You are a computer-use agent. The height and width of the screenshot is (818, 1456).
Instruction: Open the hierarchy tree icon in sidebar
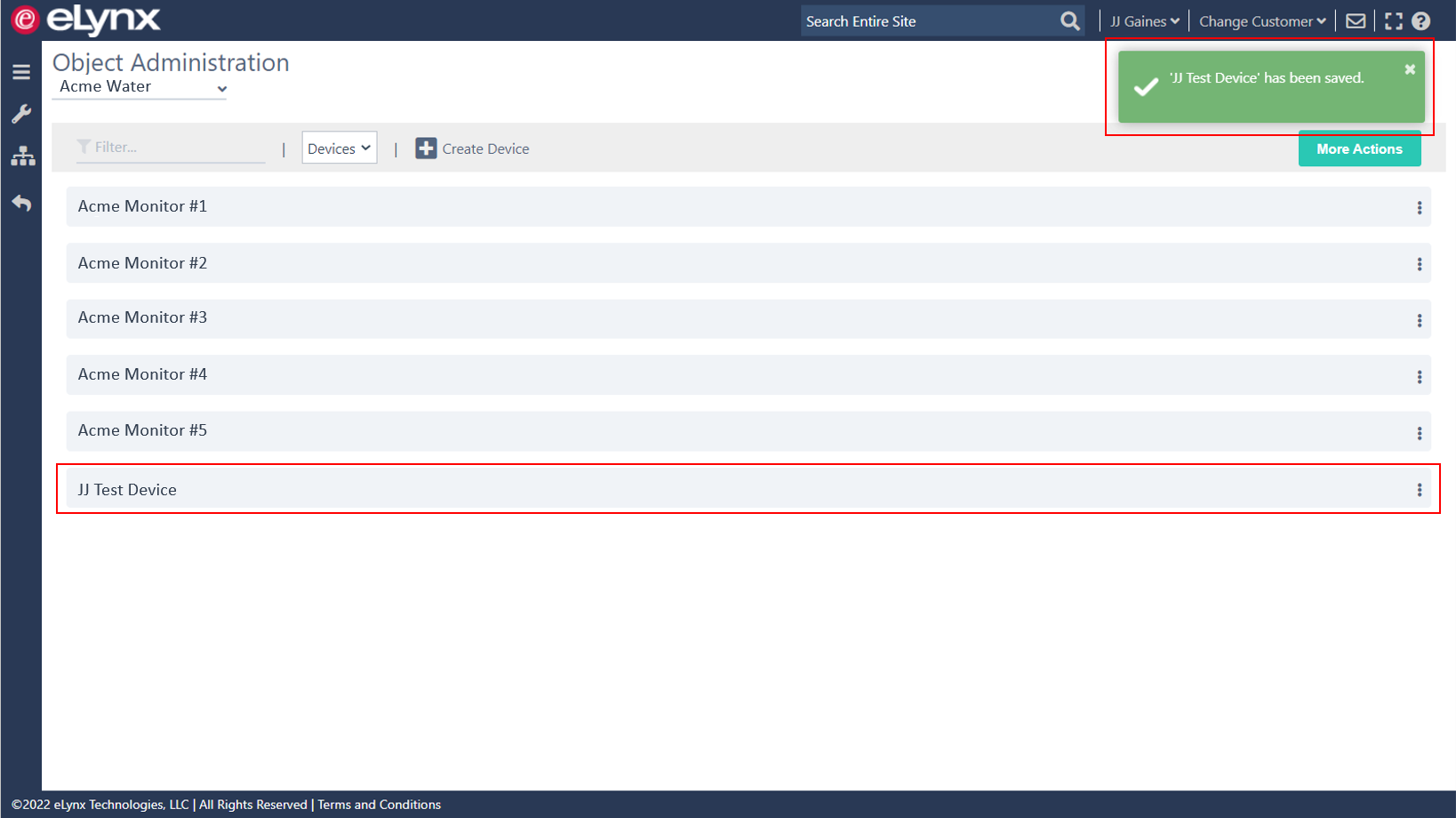[x=22, y=156]
